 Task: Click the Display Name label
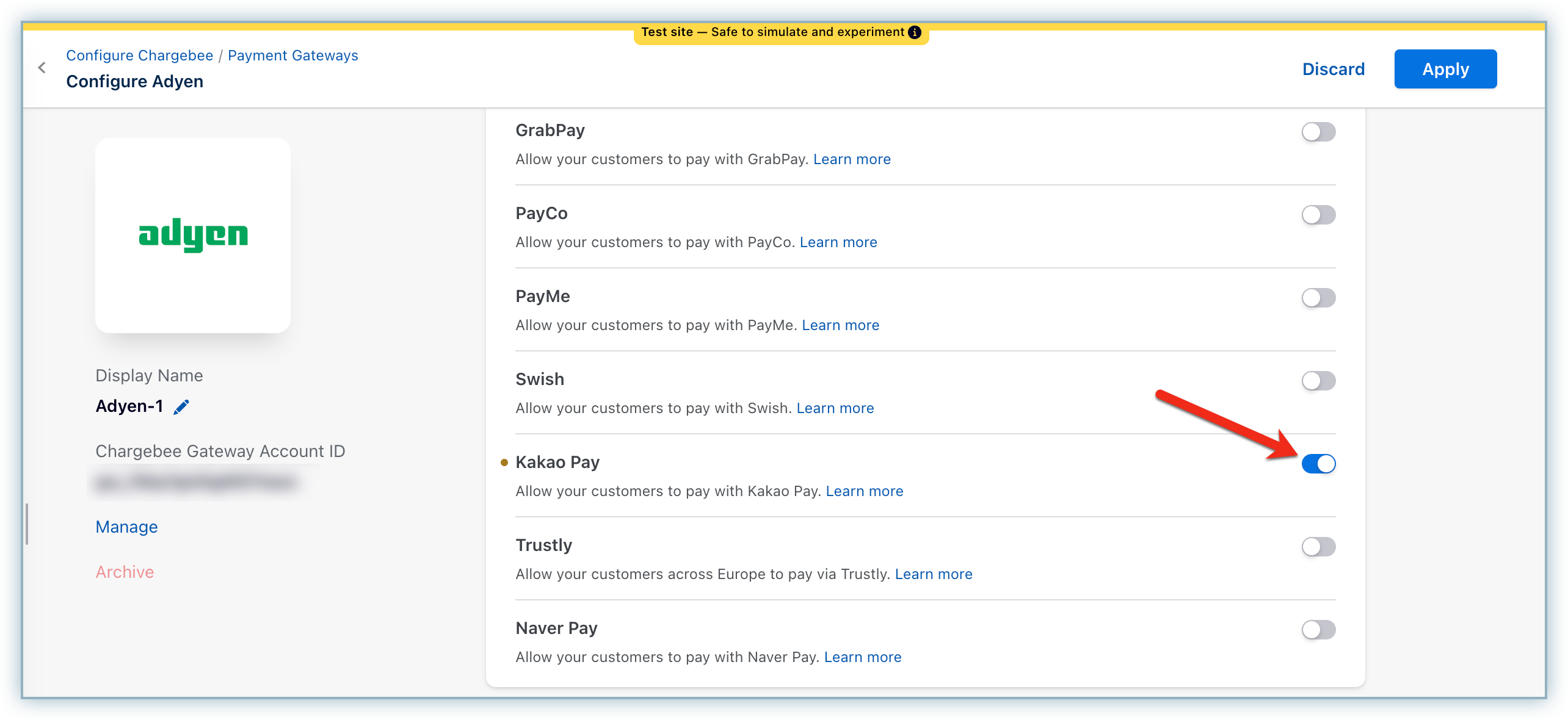coord(149,375)
